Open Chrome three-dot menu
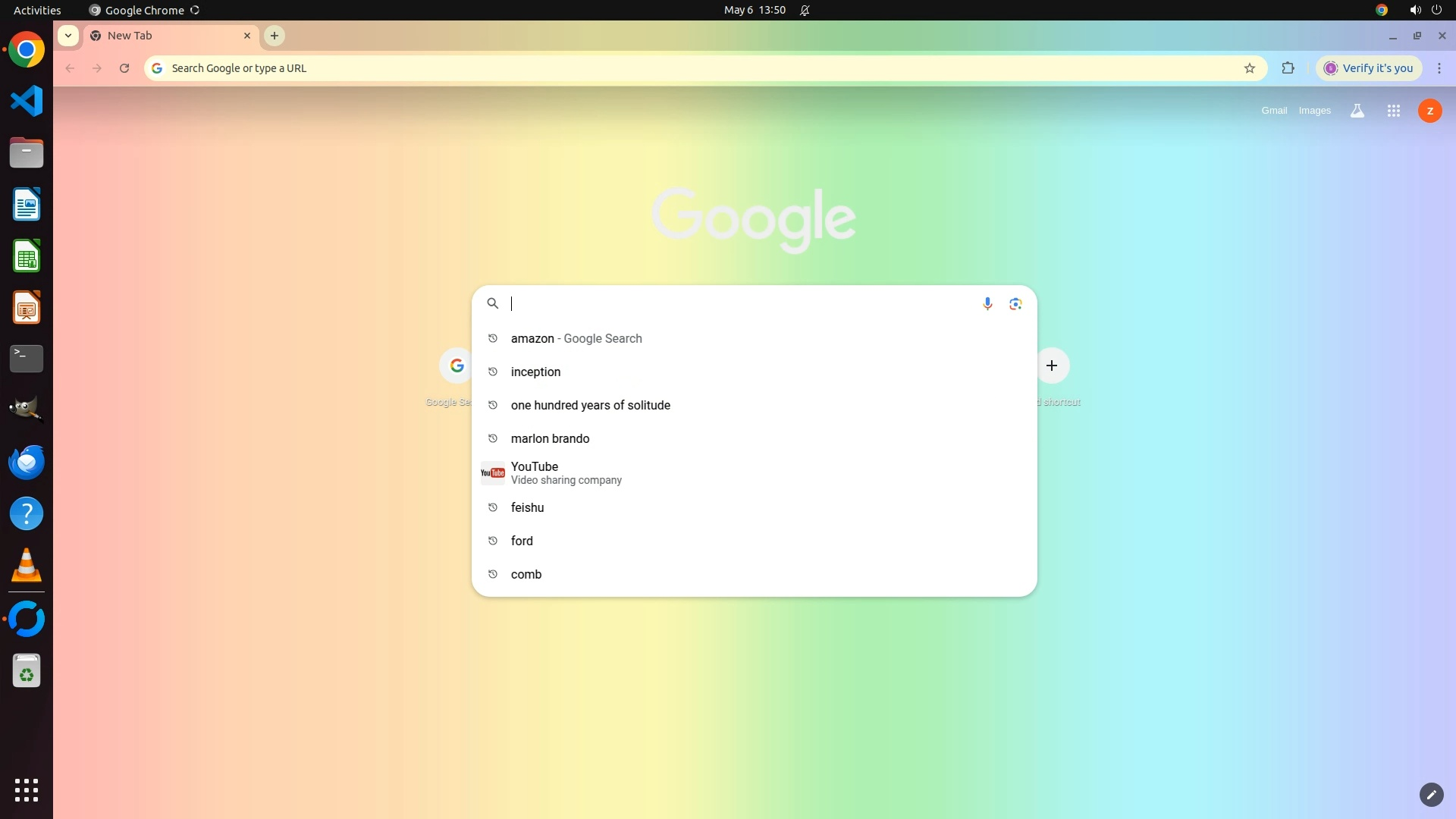Screen dimensions: 1456x819 1439,68
